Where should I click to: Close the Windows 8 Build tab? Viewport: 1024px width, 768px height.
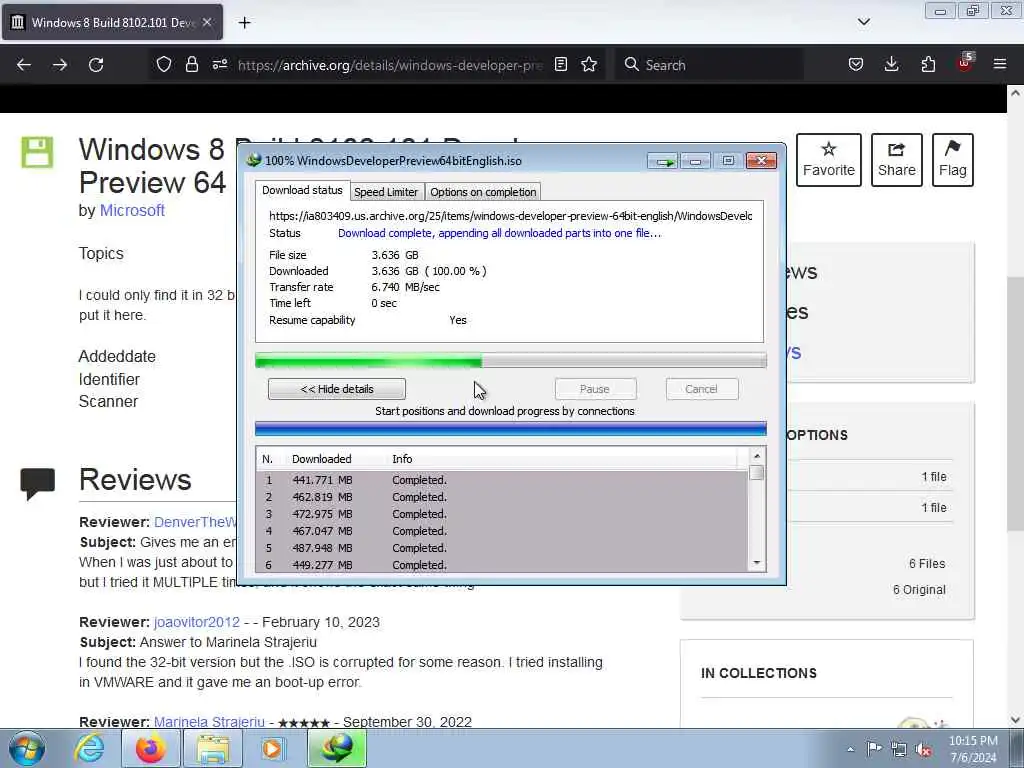[207, 22]
